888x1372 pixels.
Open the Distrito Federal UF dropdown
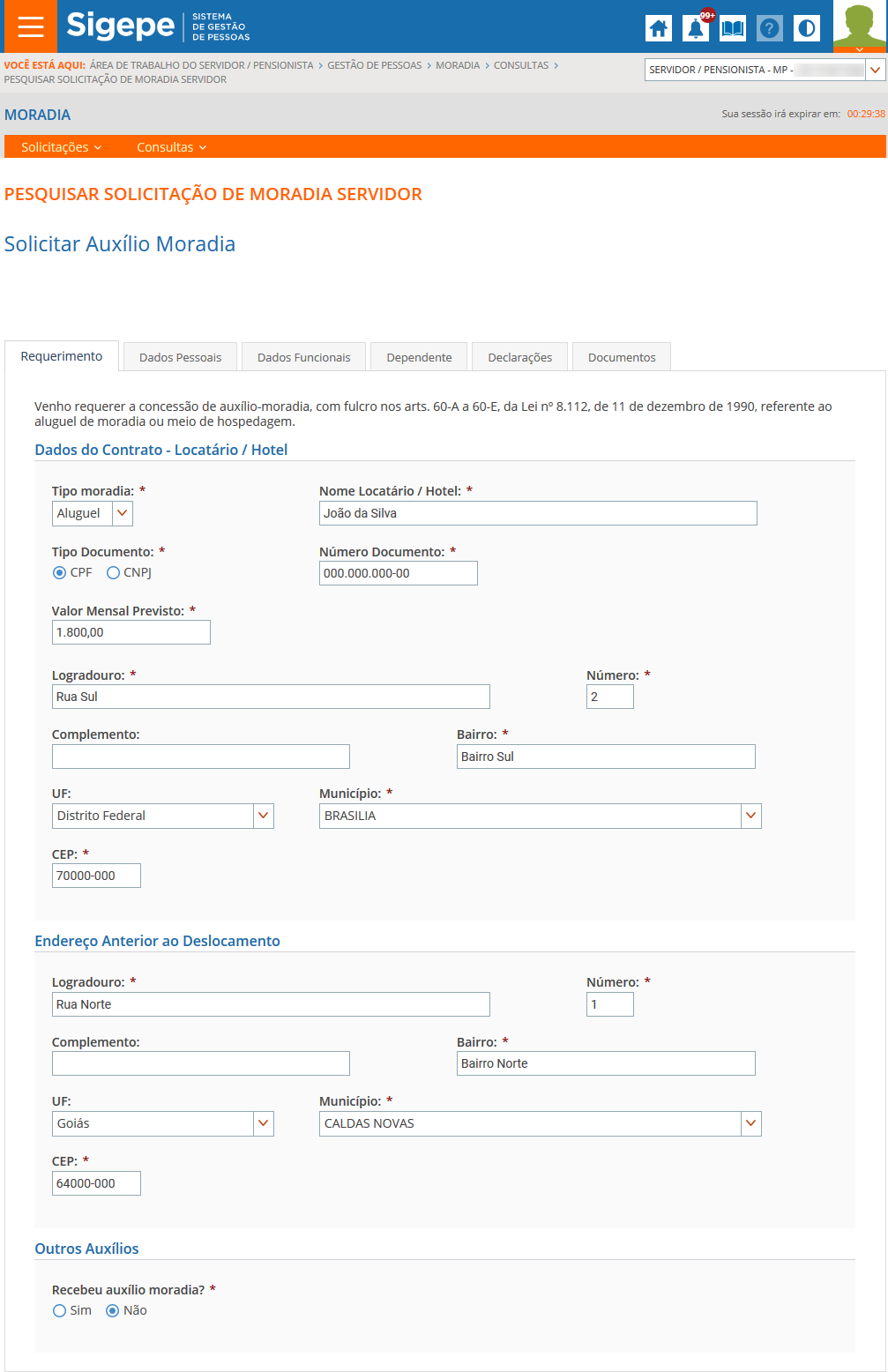coord(263,816)
